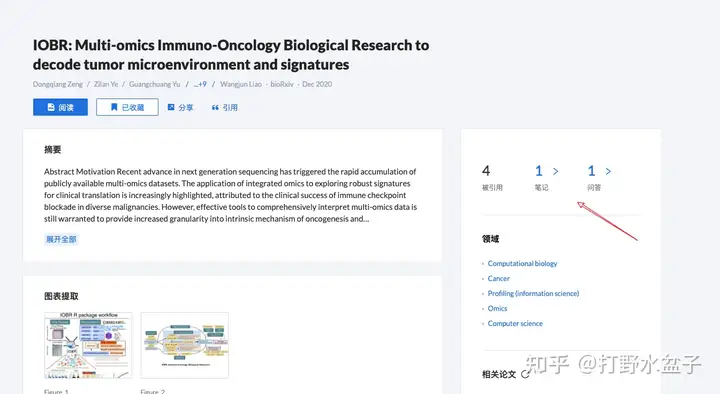Screen dimensions: 720x394
Task: Open author Guangchuang Yu
Action: (155, 84)
